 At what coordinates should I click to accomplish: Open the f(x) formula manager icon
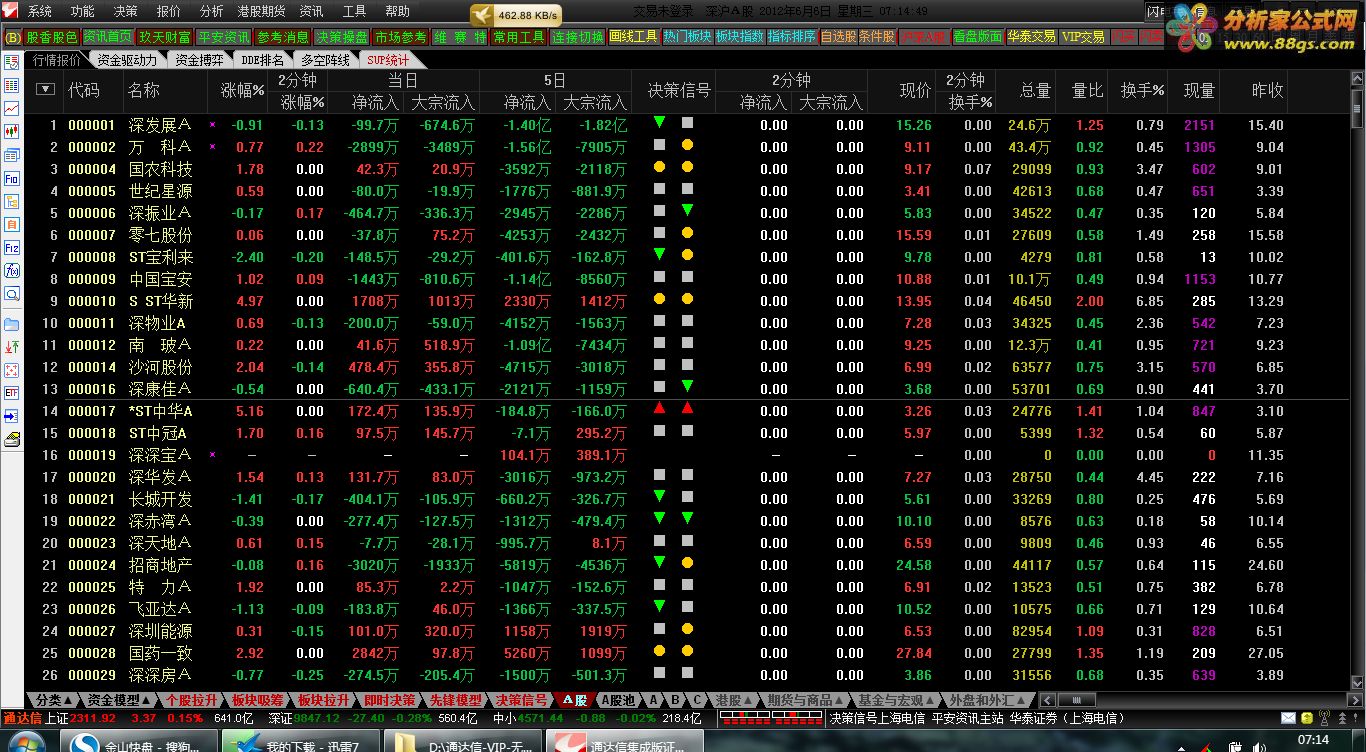12,271
